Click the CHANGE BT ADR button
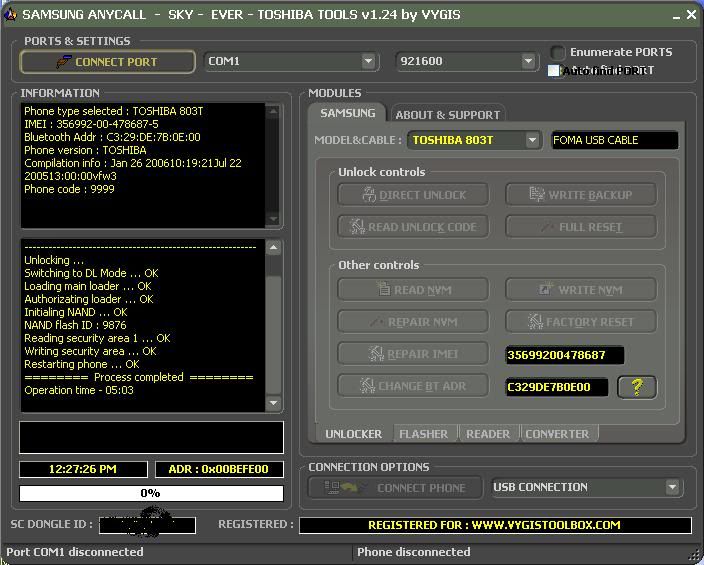This screenshot has height=565, width=704. pos(413,386)
